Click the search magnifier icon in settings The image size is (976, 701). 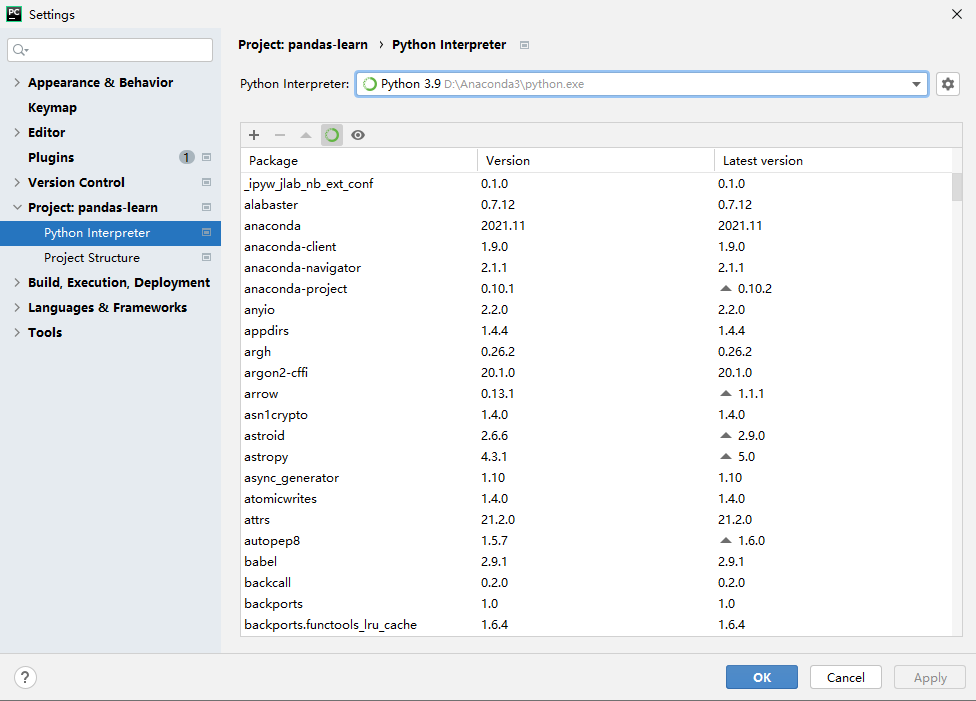pyautogui.click(x=21, y=50)
